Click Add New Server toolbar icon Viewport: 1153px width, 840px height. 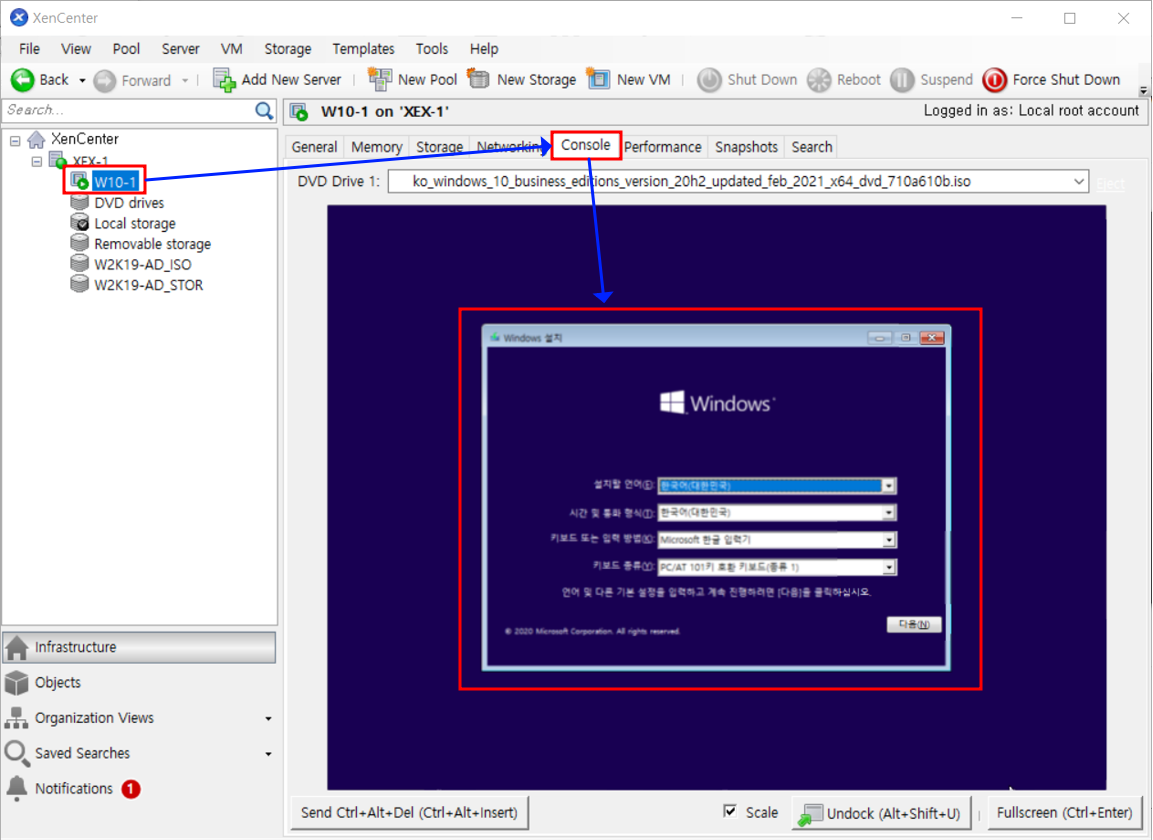pos(224,79)
